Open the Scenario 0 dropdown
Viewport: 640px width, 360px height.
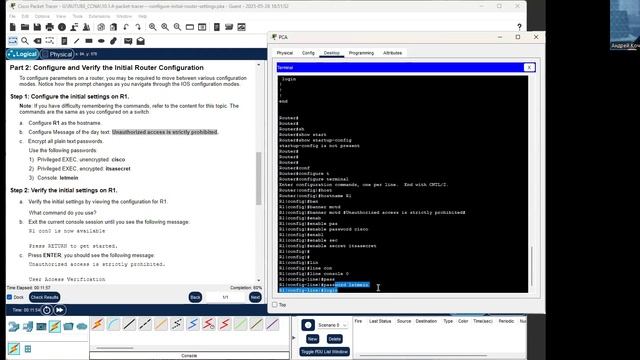click(332, 325)
